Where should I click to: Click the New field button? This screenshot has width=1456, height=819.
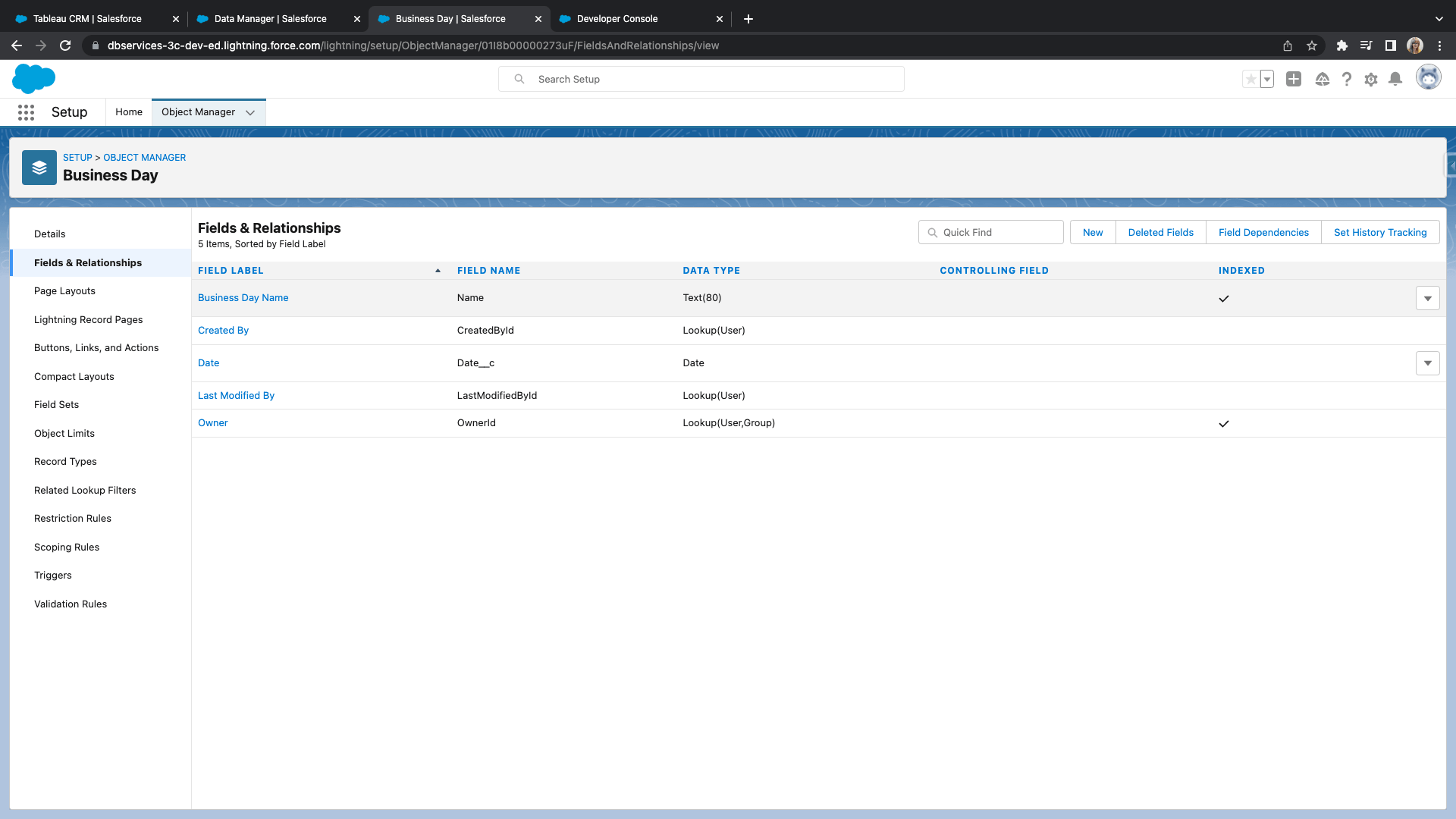click(x=1092, y=233)
